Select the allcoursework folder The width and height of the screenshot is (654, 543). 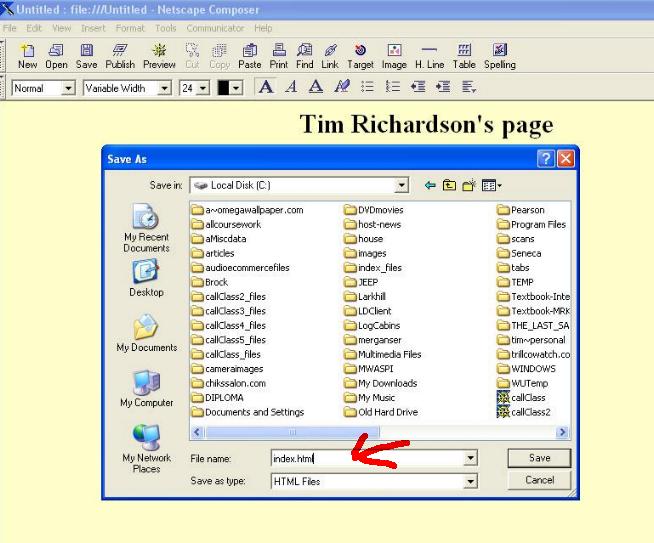tap(226, 224)
